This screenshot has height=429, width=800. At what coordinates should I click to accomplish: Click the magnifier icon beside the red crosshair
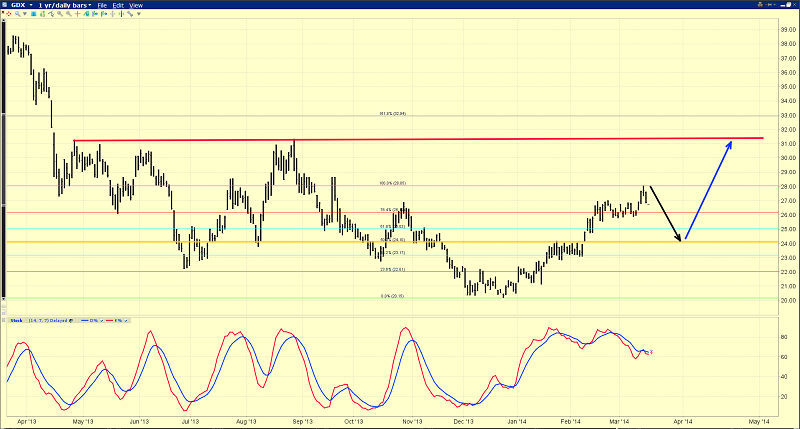[x=17, y=14]
